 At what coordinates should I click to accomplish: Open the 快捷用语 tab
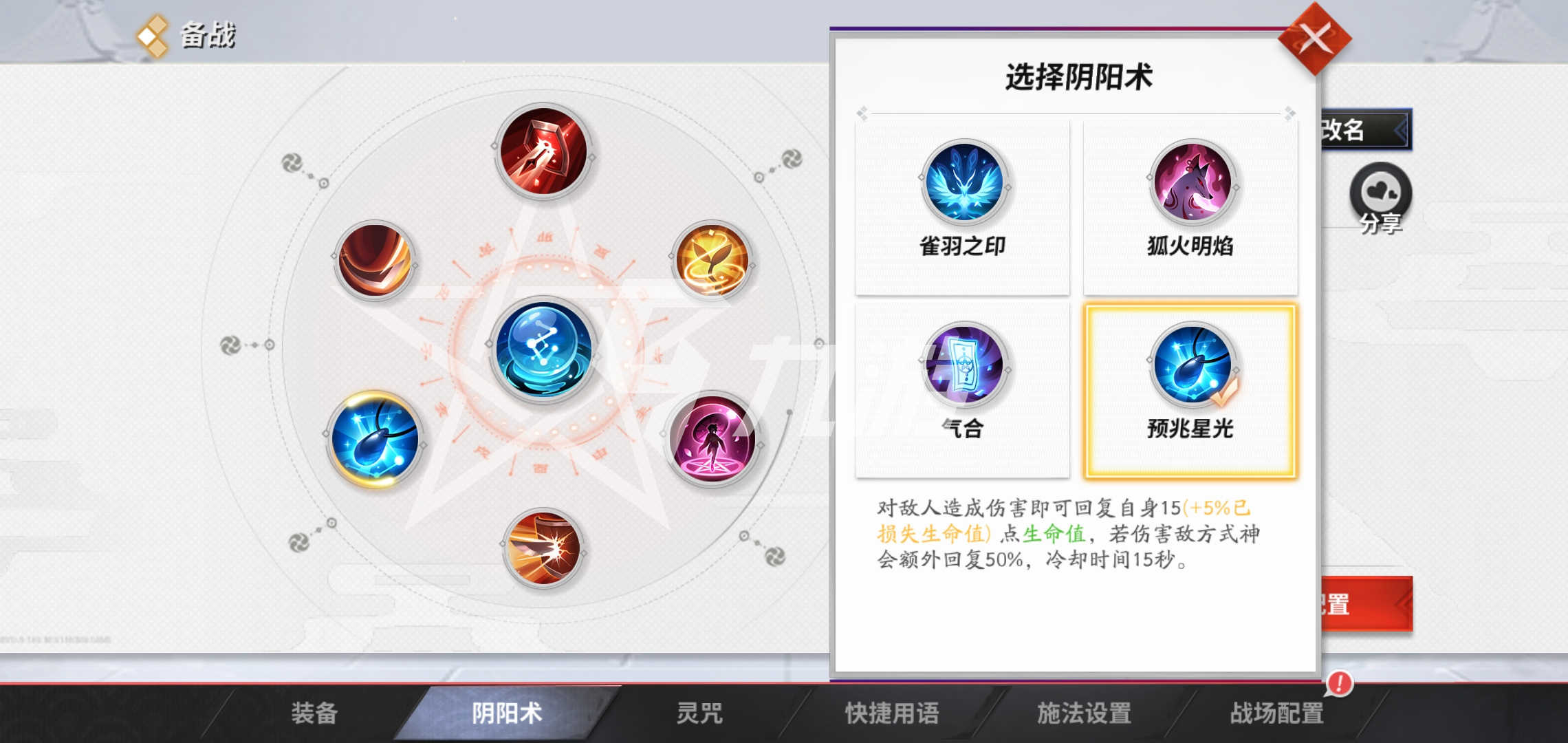(892, 713)
